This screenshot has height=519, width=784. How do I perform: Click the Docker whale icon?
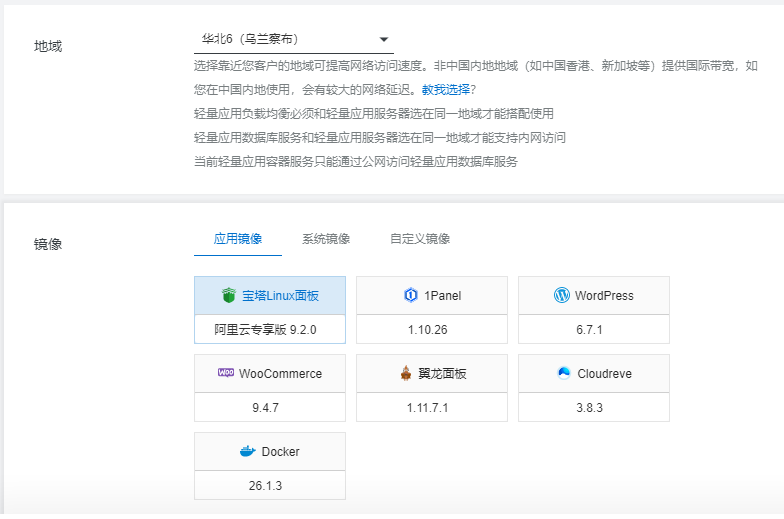coord(248,452)
